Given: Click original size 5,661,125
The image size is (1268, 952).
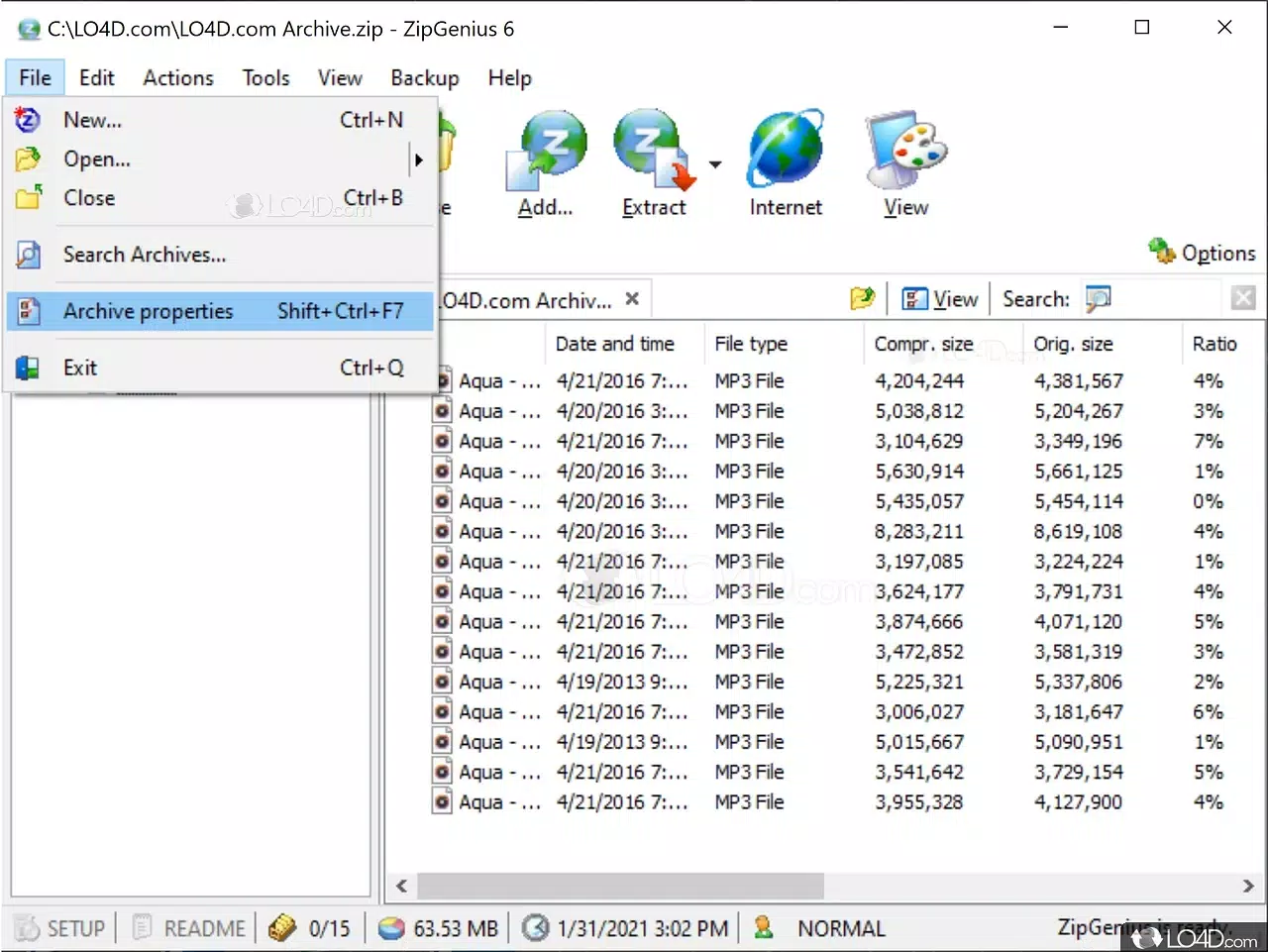Looking at the screenshot, I should point(1078,471).
